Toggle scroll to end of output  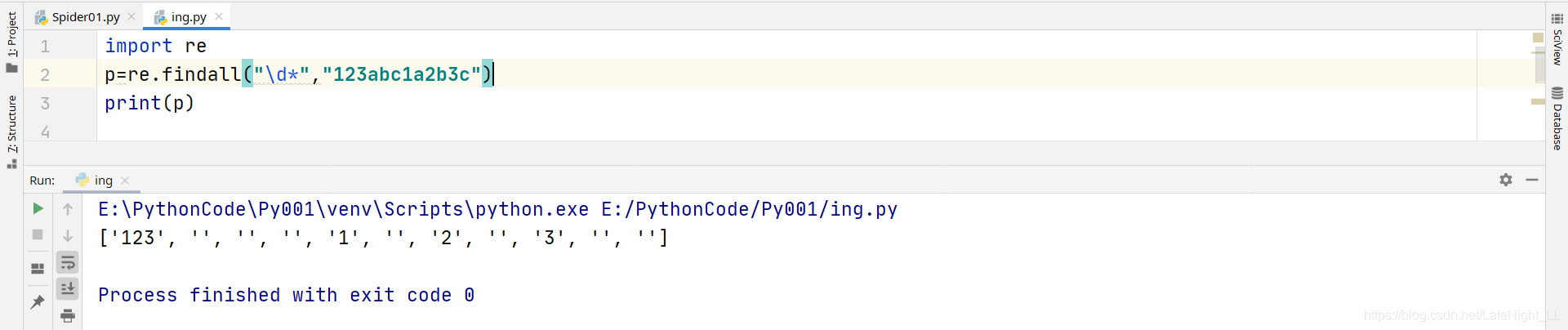coord(68,288)
